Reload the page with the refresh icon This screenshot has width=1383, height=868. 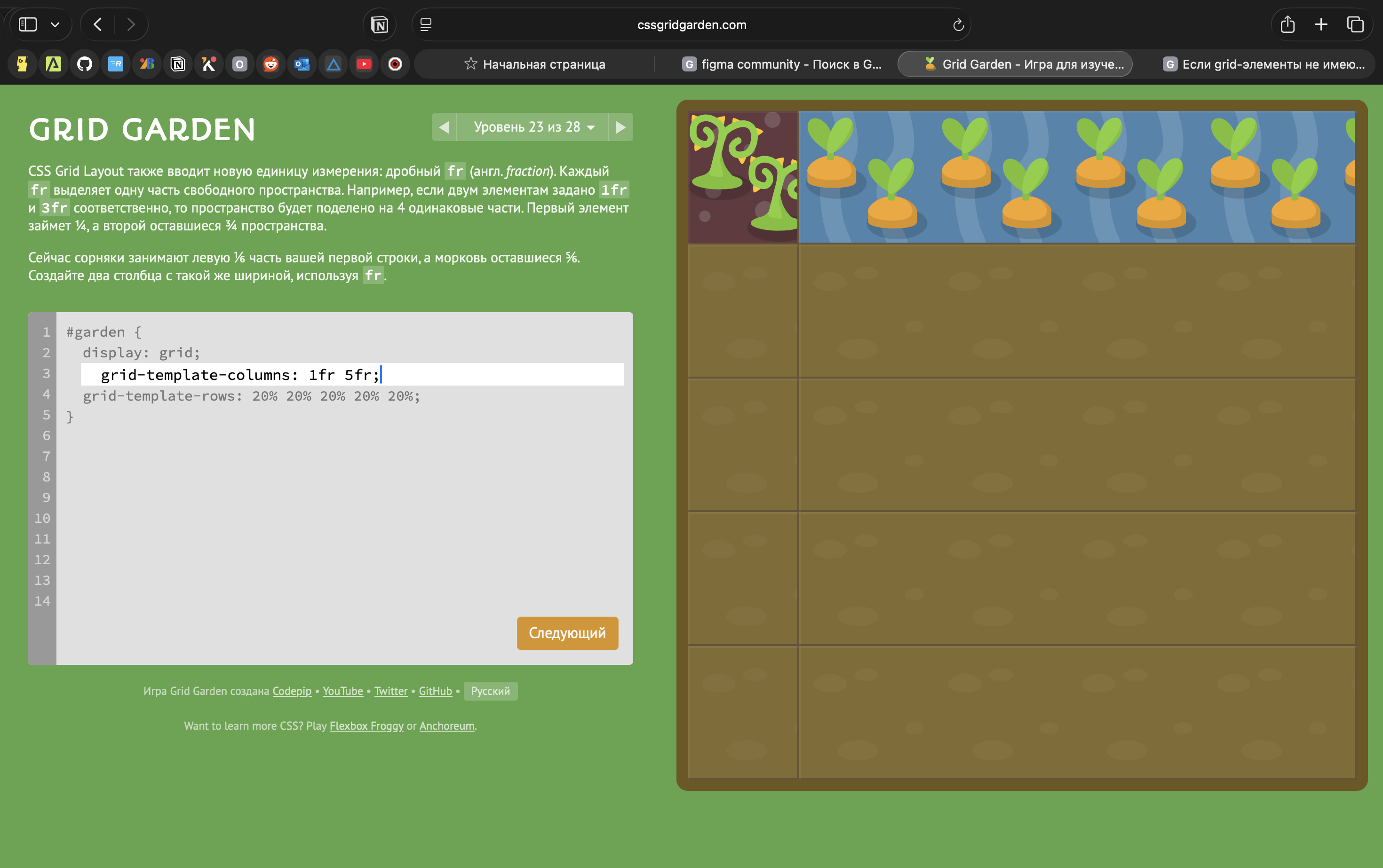coord(957,24)
